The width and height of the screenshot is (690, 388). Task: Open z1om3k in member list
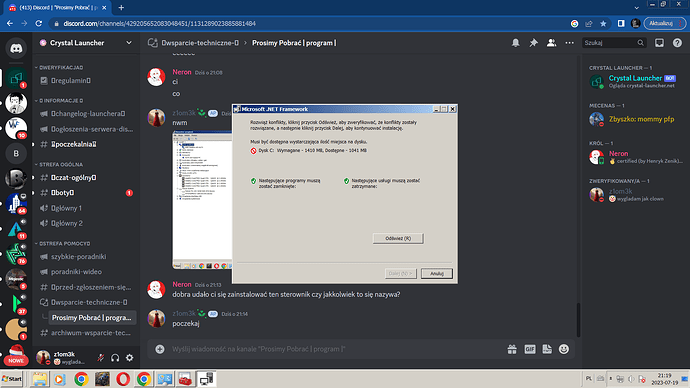[x=635, y=194]
